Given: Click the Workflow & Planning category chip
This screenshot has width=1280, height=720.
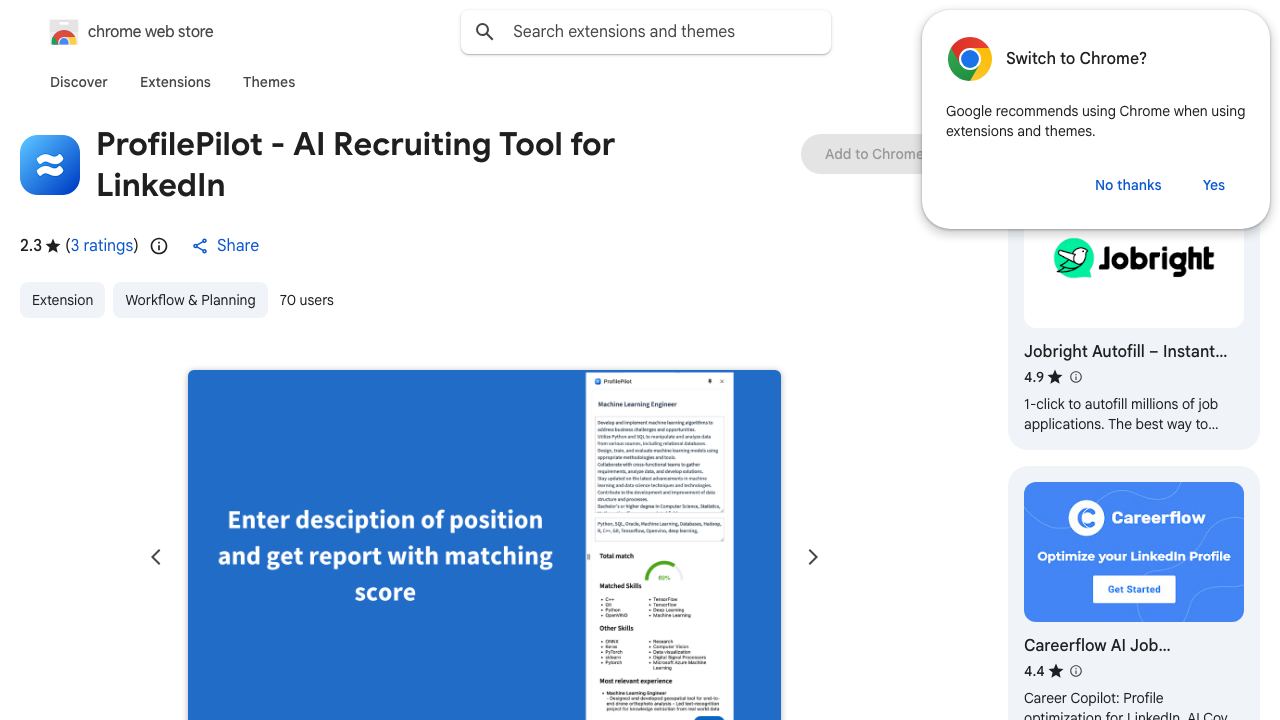Looking at the screenshot, I should point(190,300).
